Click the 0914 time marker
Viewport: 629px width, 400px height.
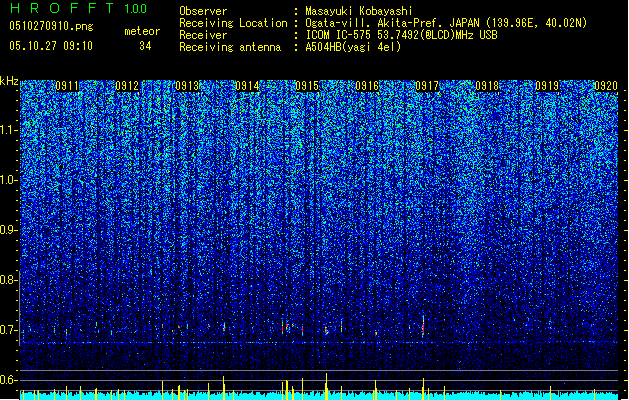click(247, 86)
